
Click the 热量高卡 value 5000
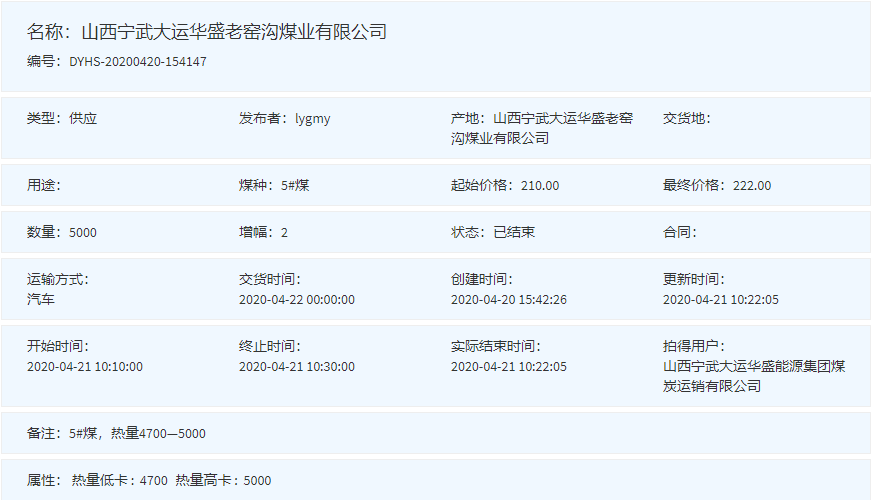[257, 481]
